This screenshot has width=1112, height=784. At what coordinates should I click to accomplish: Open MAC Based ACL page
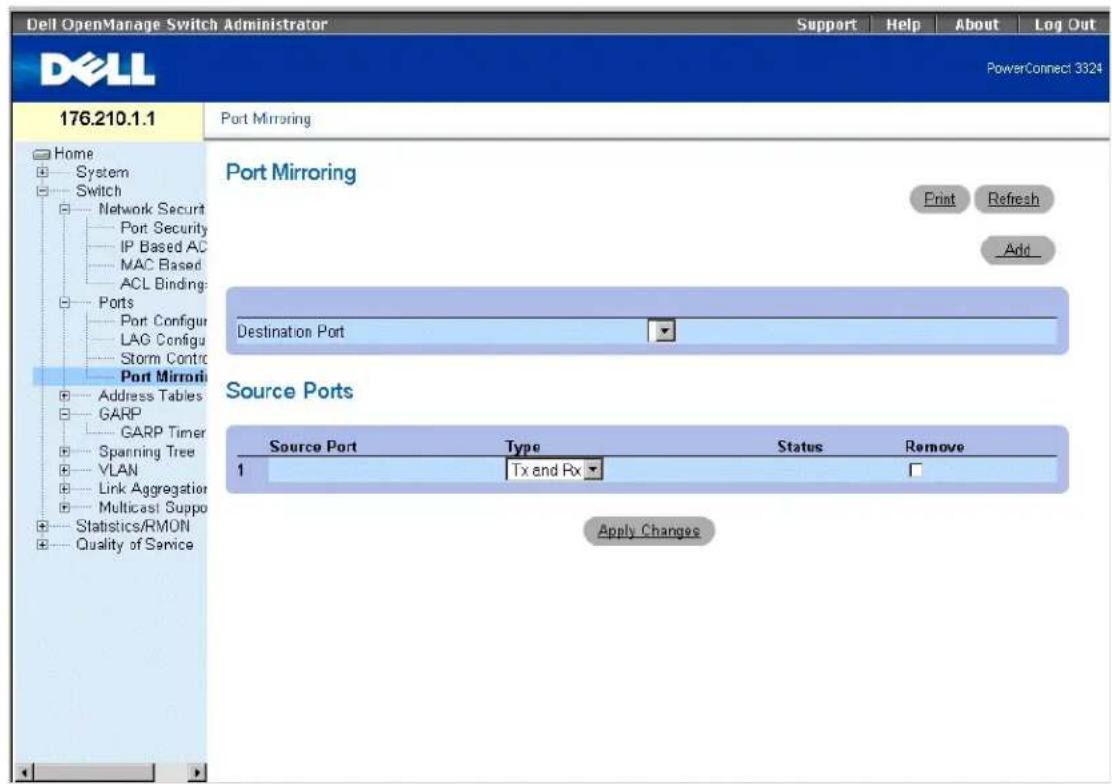click(161, 265)
